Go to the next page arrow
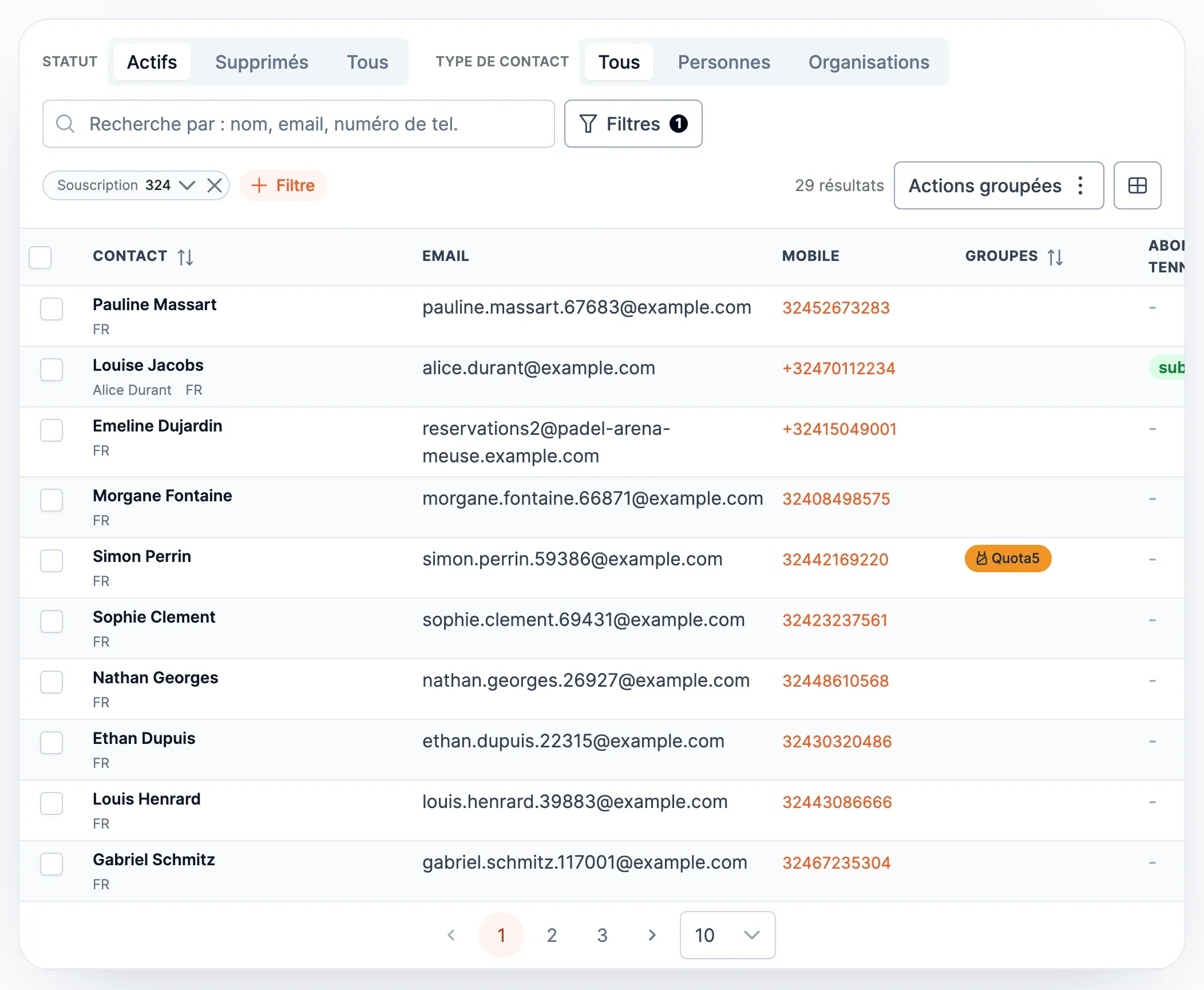 (652, 935)
